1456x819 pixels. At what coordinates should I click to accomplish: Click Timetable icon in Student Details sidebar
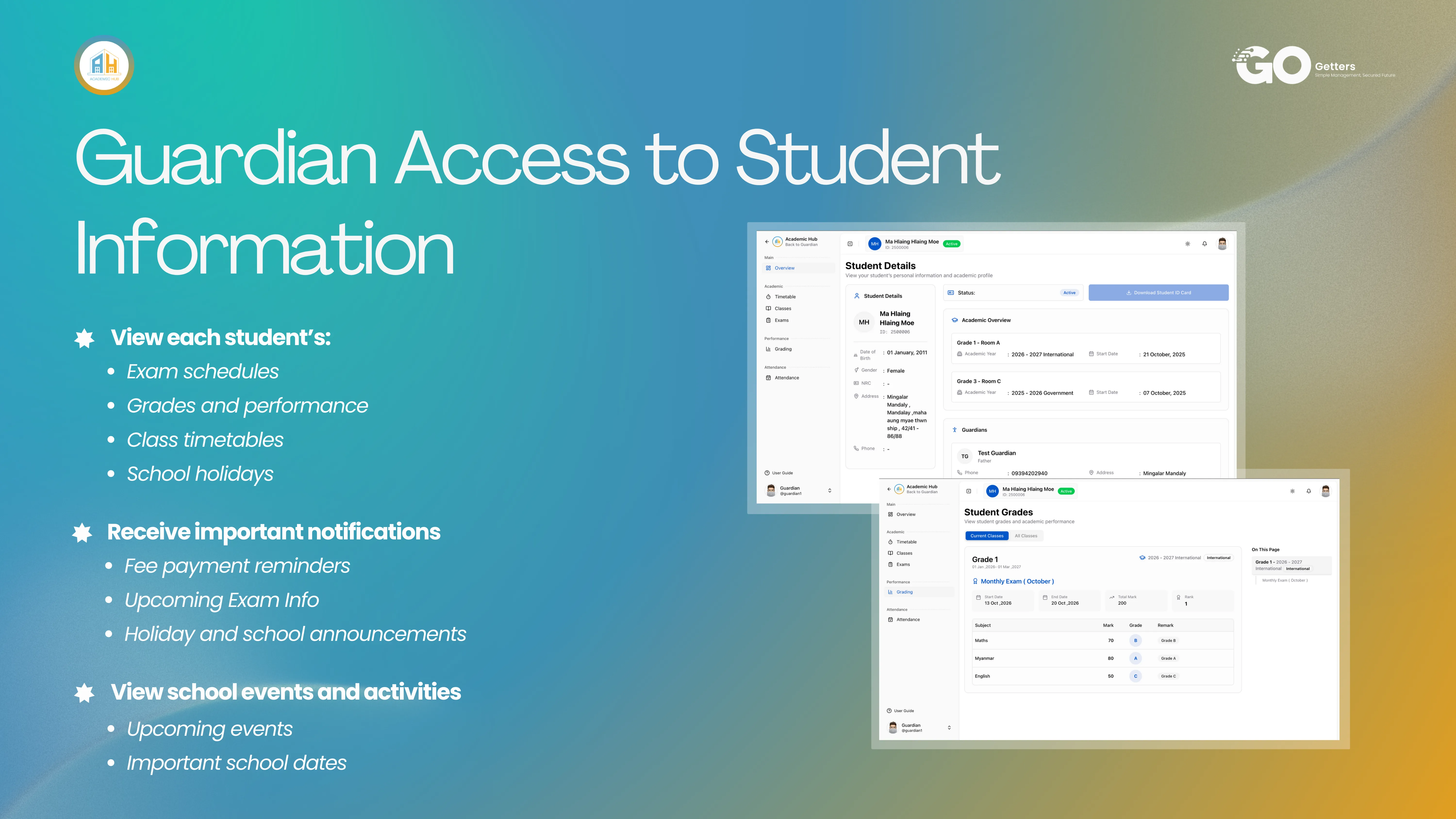(x=768, y=297)
